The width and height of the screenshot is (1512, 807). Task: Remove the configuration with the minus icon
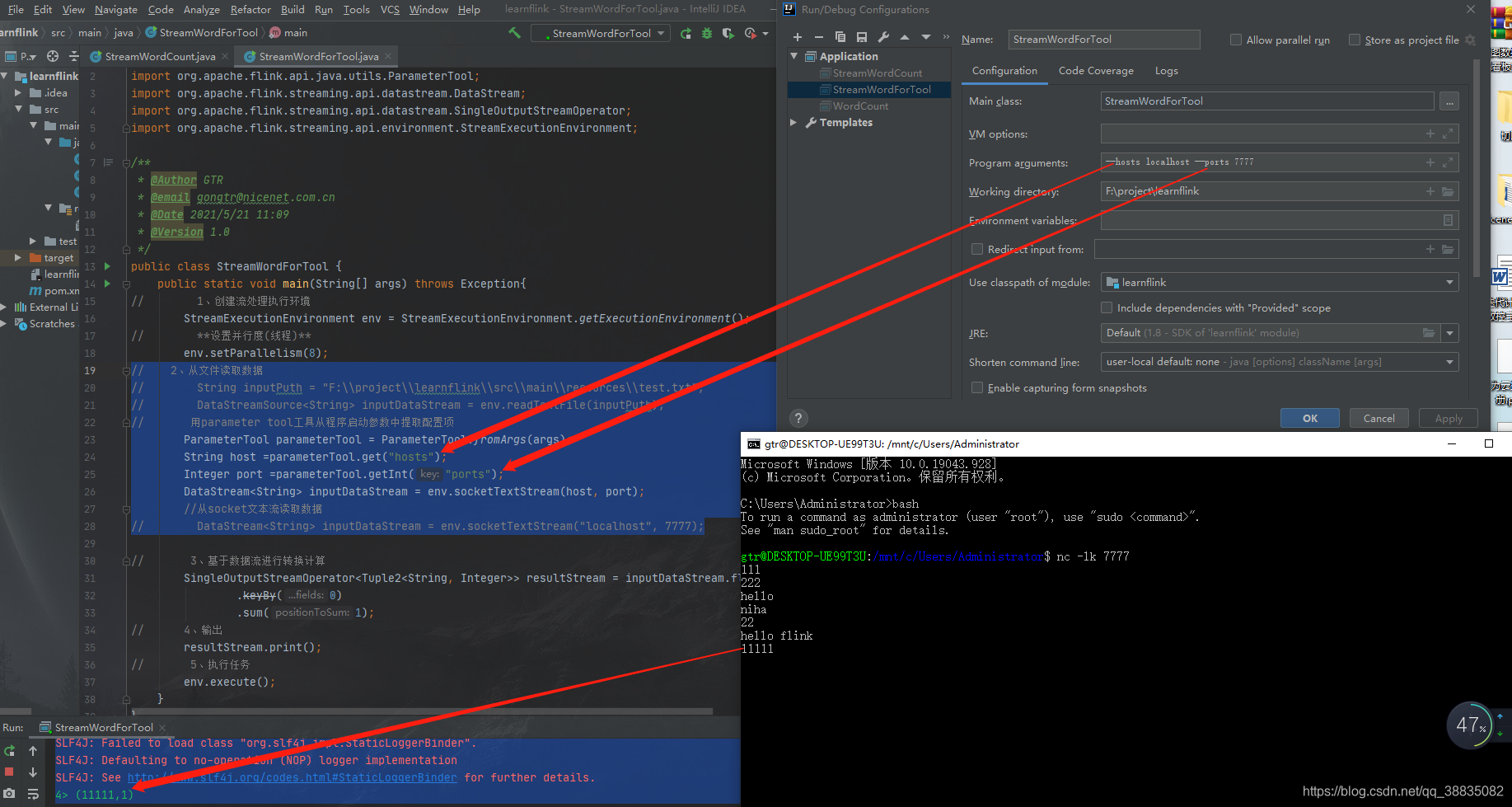[818, 37]
